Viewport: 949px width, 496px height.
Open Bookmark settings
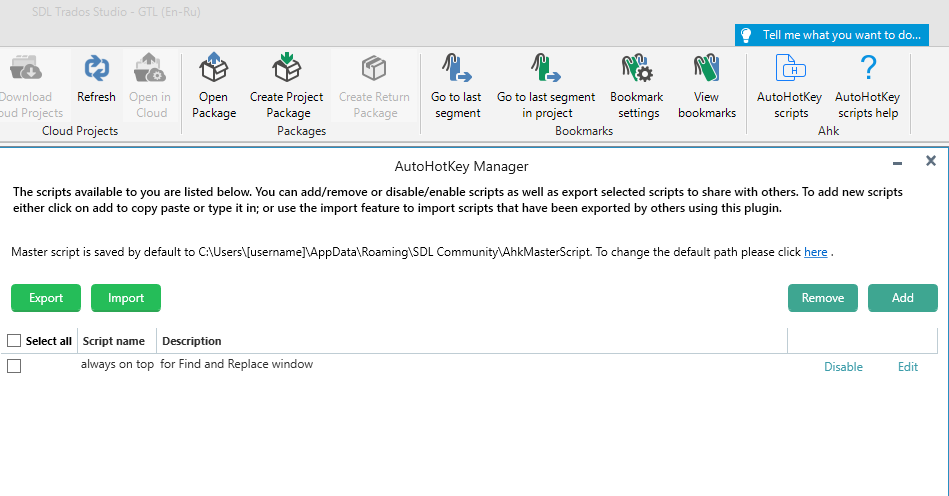tap(637, 85)
